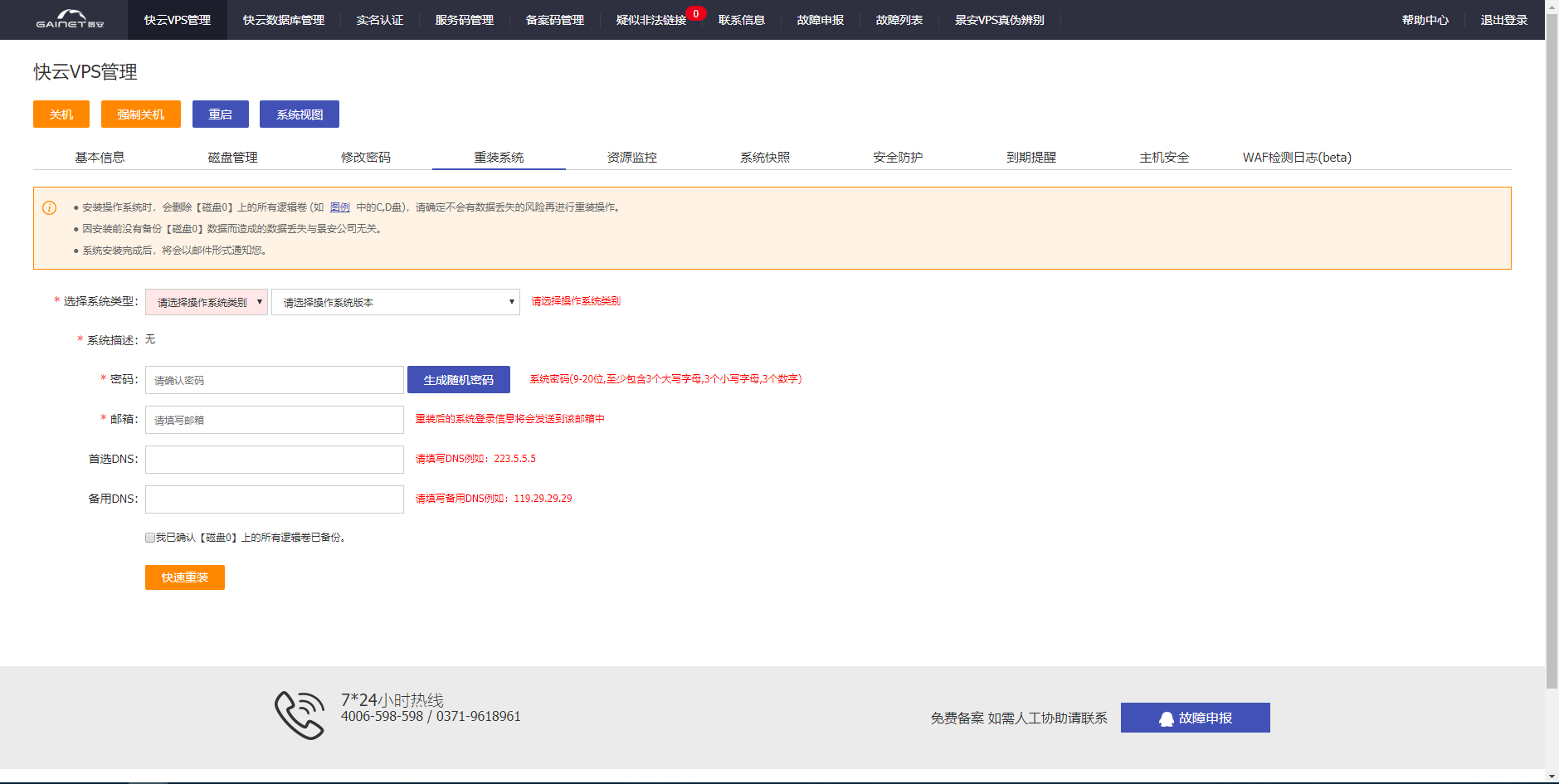Open the 帮助中心 link
The width and height of the screenshot is (1559, 784).
(1425, 20)
